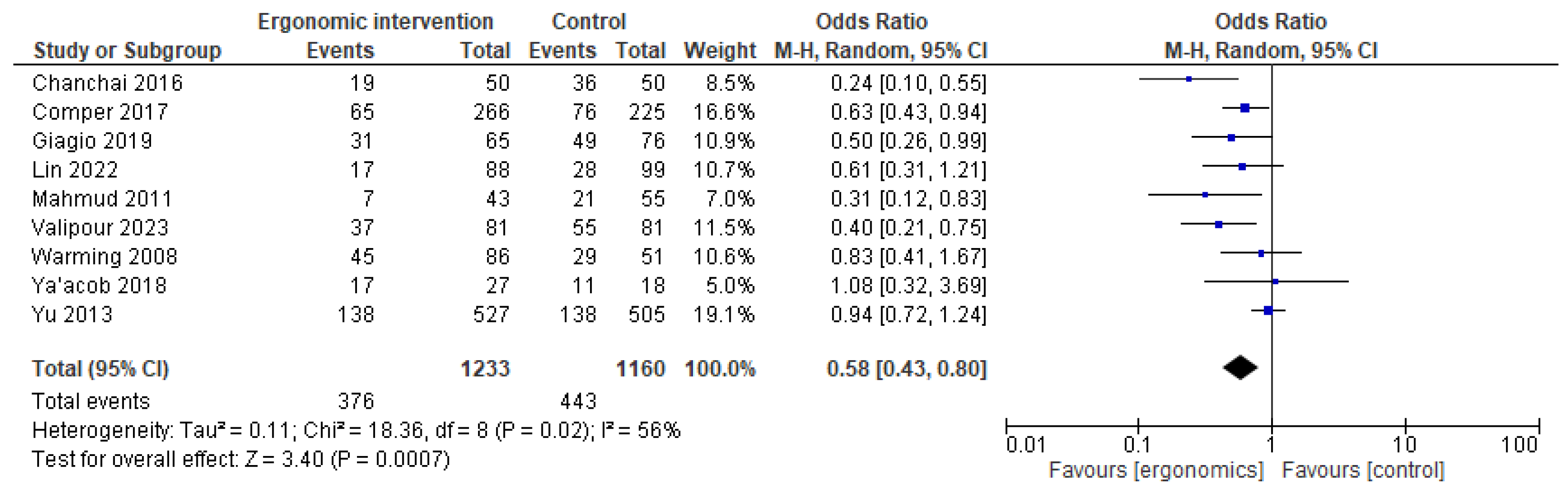Click the 0.01 tick label on axis

point(1025,445)
